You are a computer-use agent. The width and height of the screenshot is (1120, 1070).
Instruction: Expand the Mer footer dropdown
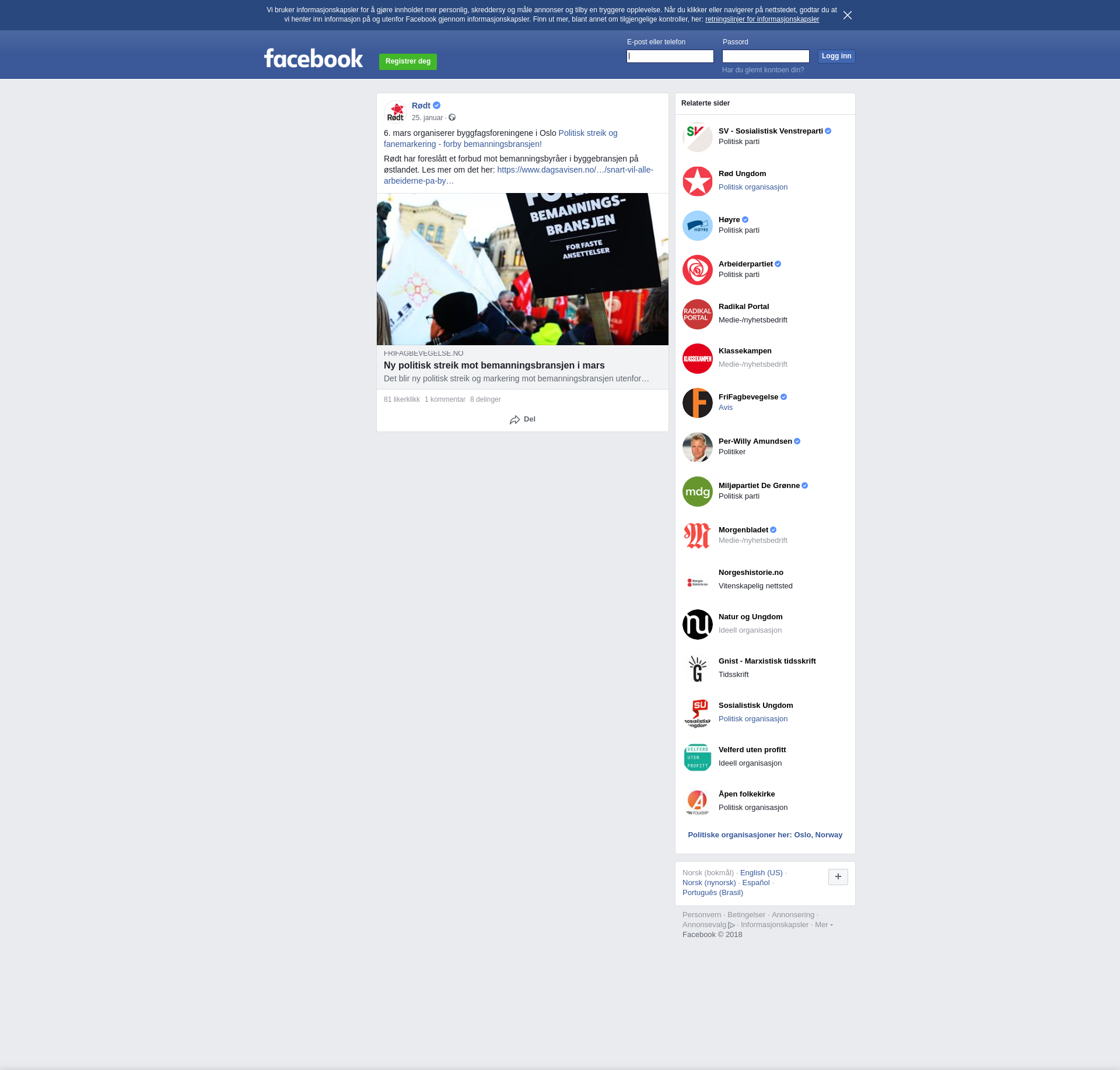click(x=824, y=925)
